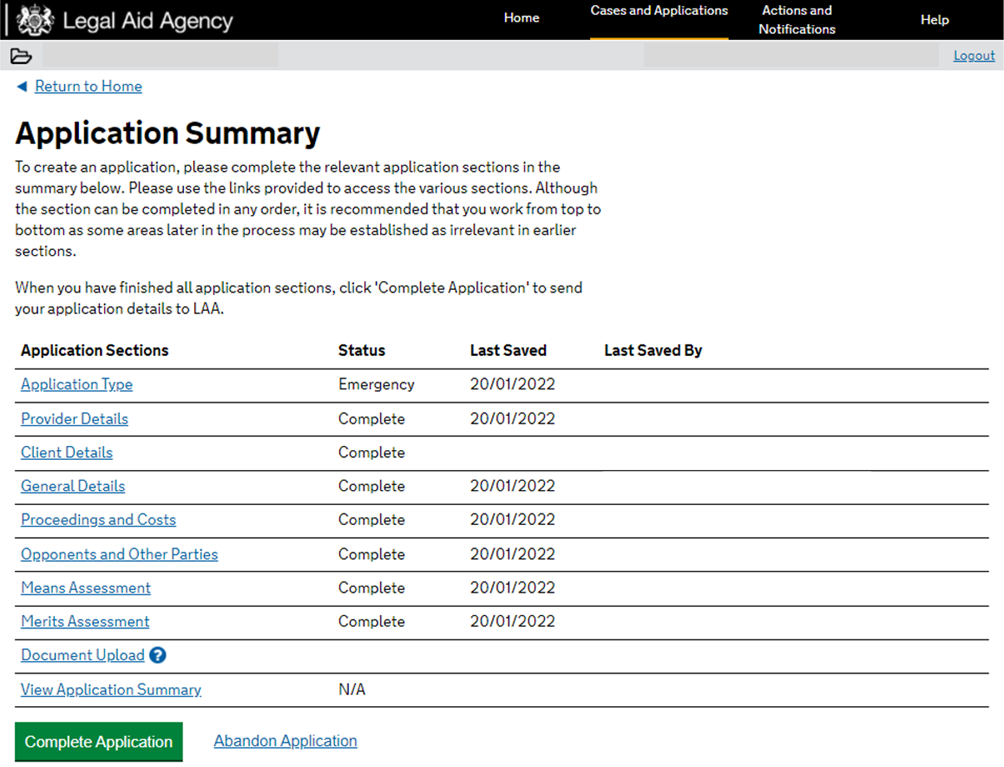Open the Client Details section
The image size is (1004, 767).
[67, 453]
